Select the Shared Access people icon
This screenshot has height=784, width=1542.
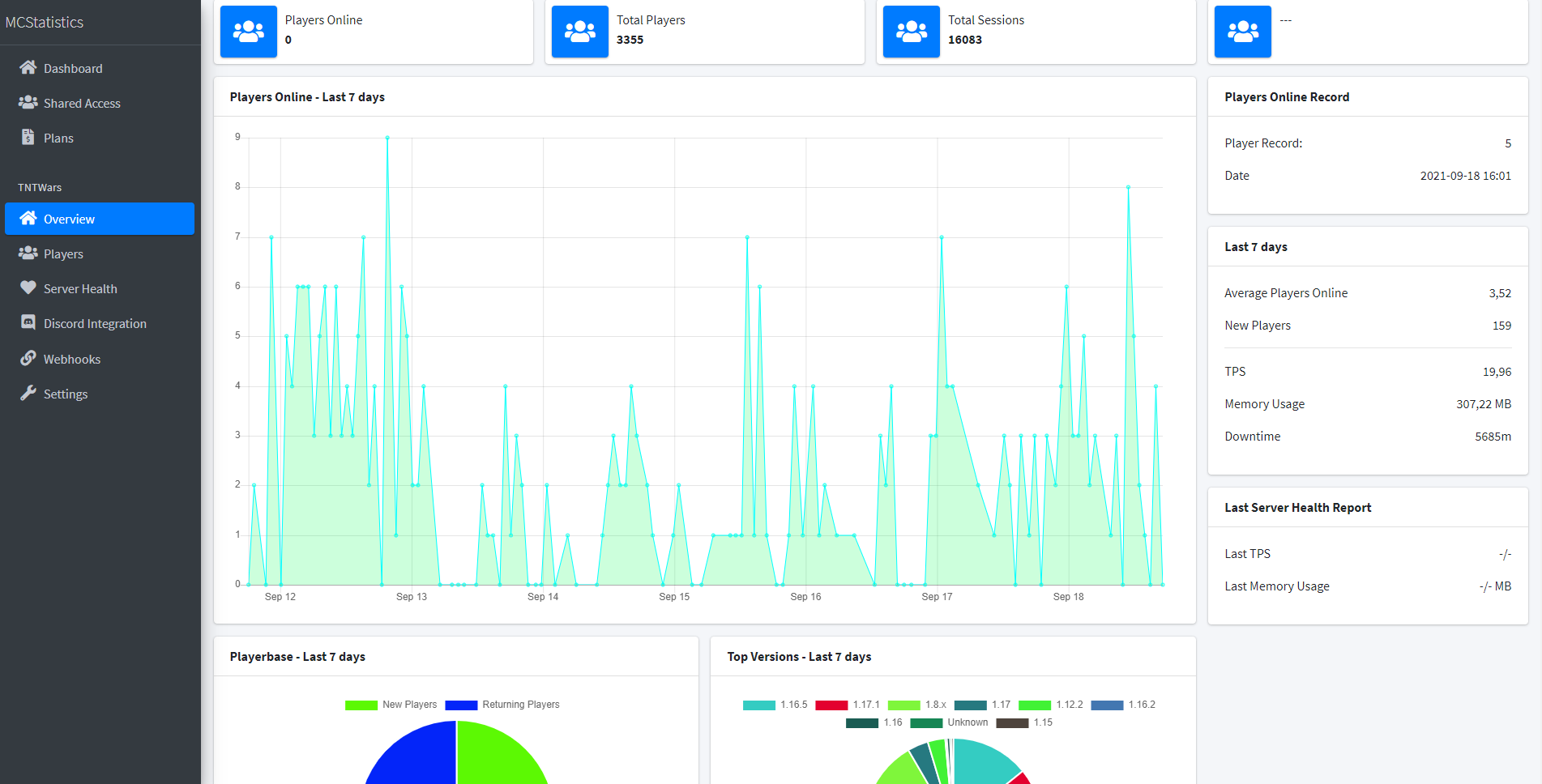click(x=29, y=103)
